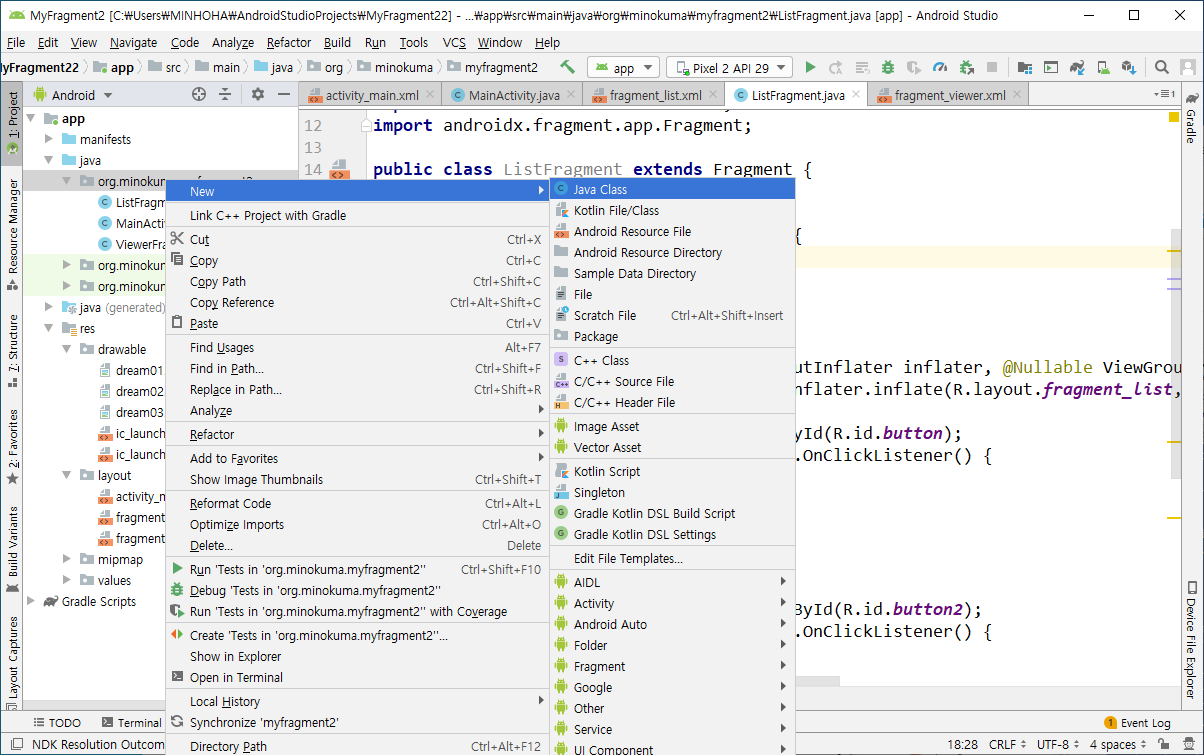1204x755 pixels.
Task: Open the Event Log button
Action: 1137,722
